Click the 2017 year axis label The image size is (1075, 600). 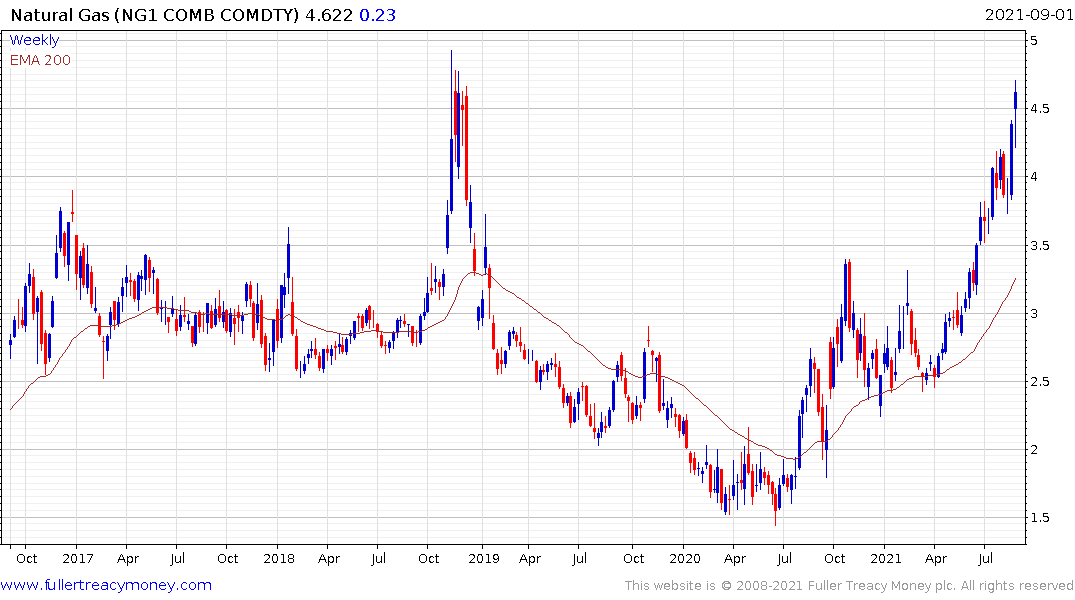pyautogui.click(x=77, y=559)
